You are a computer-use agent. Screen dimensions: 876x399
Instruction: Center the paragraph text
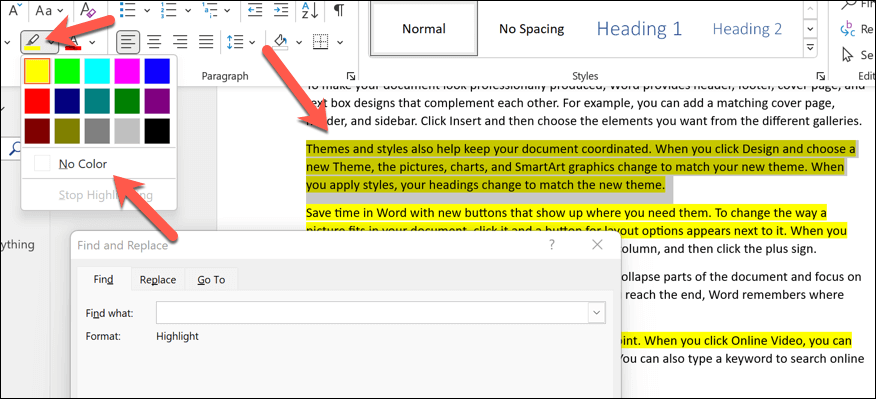pyautogui.click(x=154, y=41)
